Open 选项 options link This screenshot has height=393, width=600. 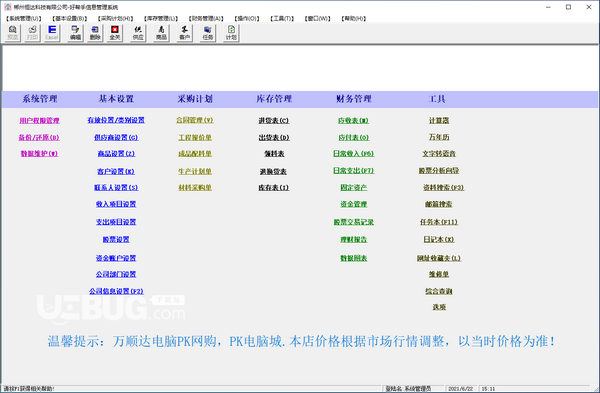439,307
